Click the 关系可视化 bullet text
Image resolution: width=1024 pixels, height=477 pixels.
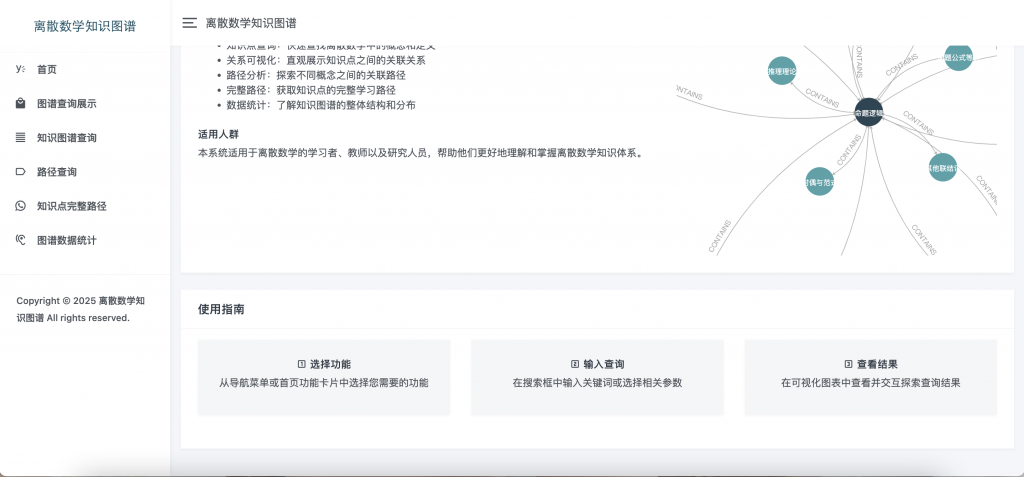pyautogui.click(x=325, y=60)
